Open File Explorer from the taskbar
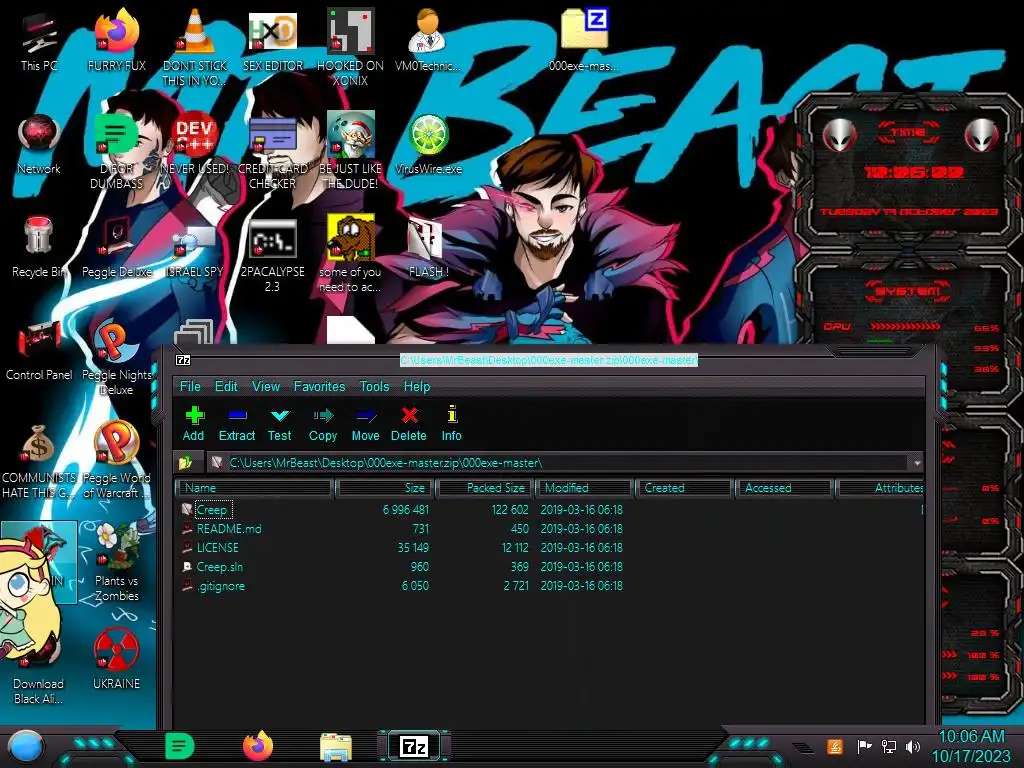Image resolution: width=1024 pixels, height=768 pixels. (336, 746)
